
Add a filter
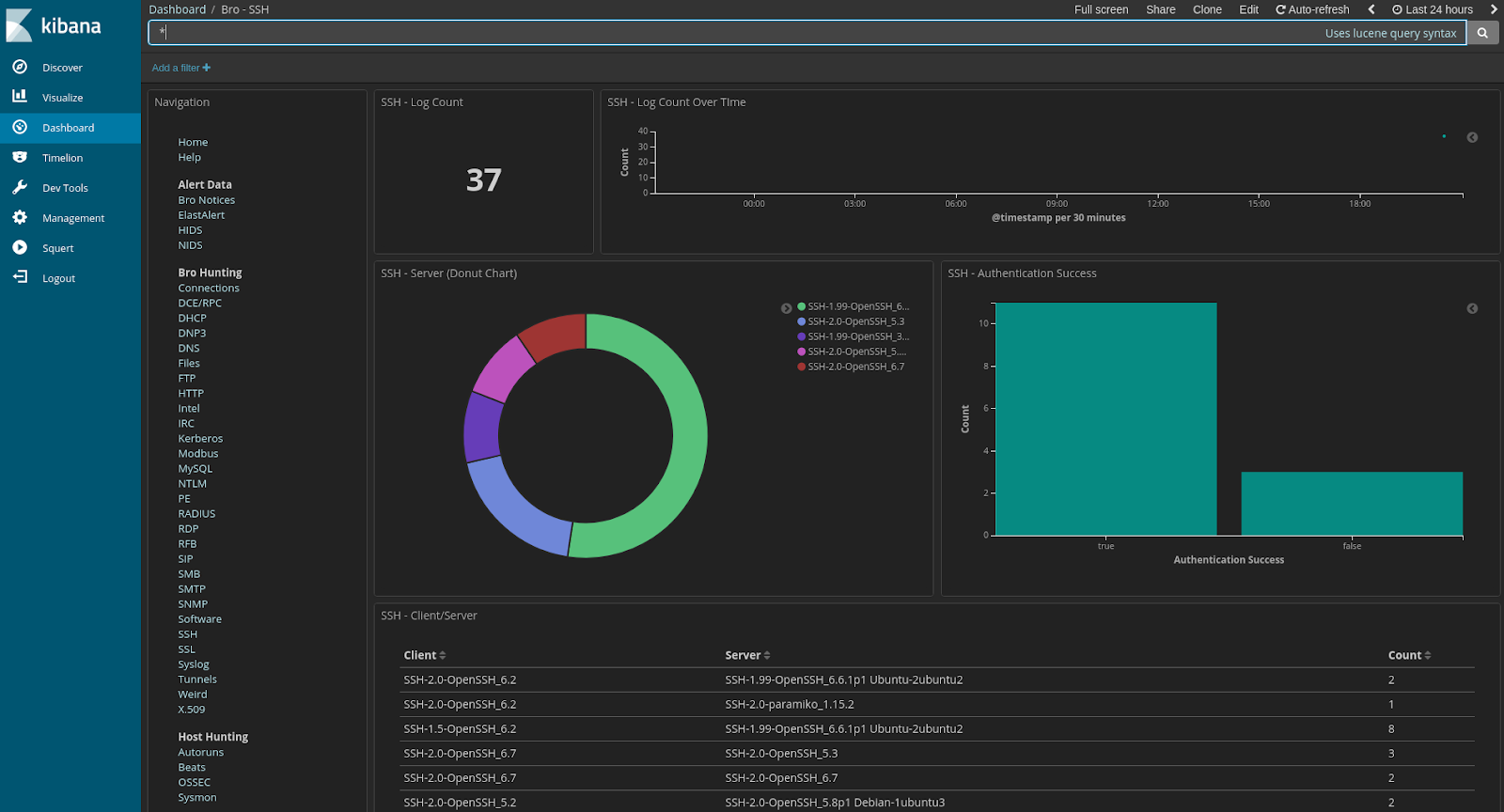click(x=181, y=68)
